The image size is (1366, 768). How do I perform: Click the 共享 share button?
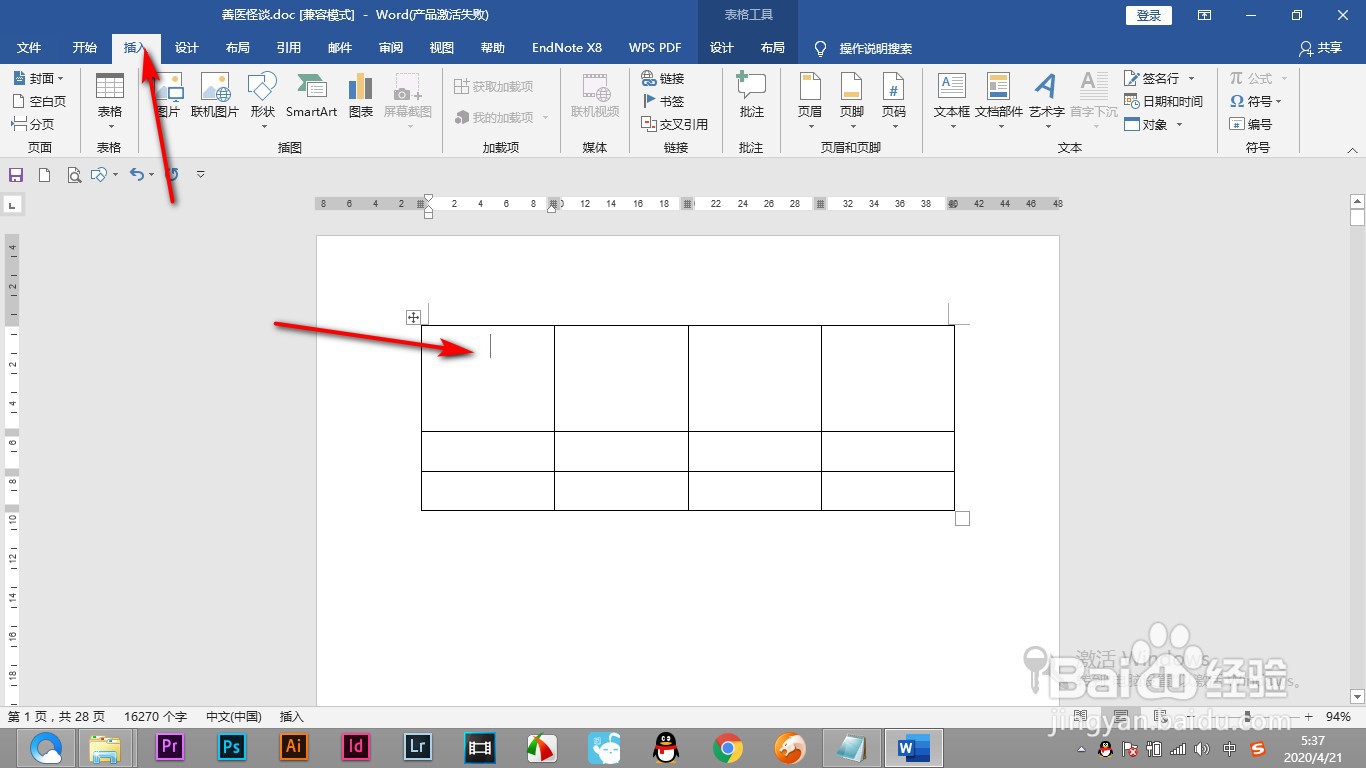1320,48
